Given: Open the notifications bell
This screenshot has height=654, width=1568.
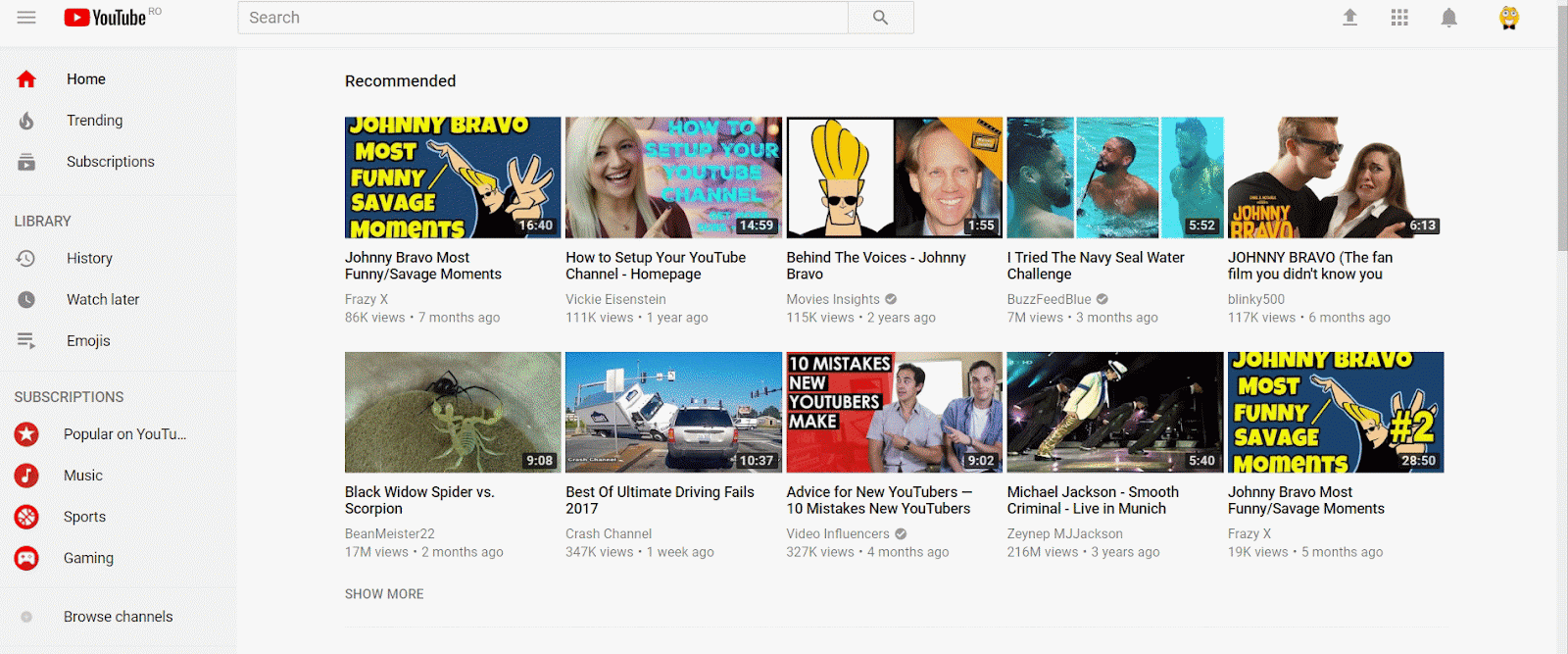Looking at the screenshot, I should (1448, 18).
